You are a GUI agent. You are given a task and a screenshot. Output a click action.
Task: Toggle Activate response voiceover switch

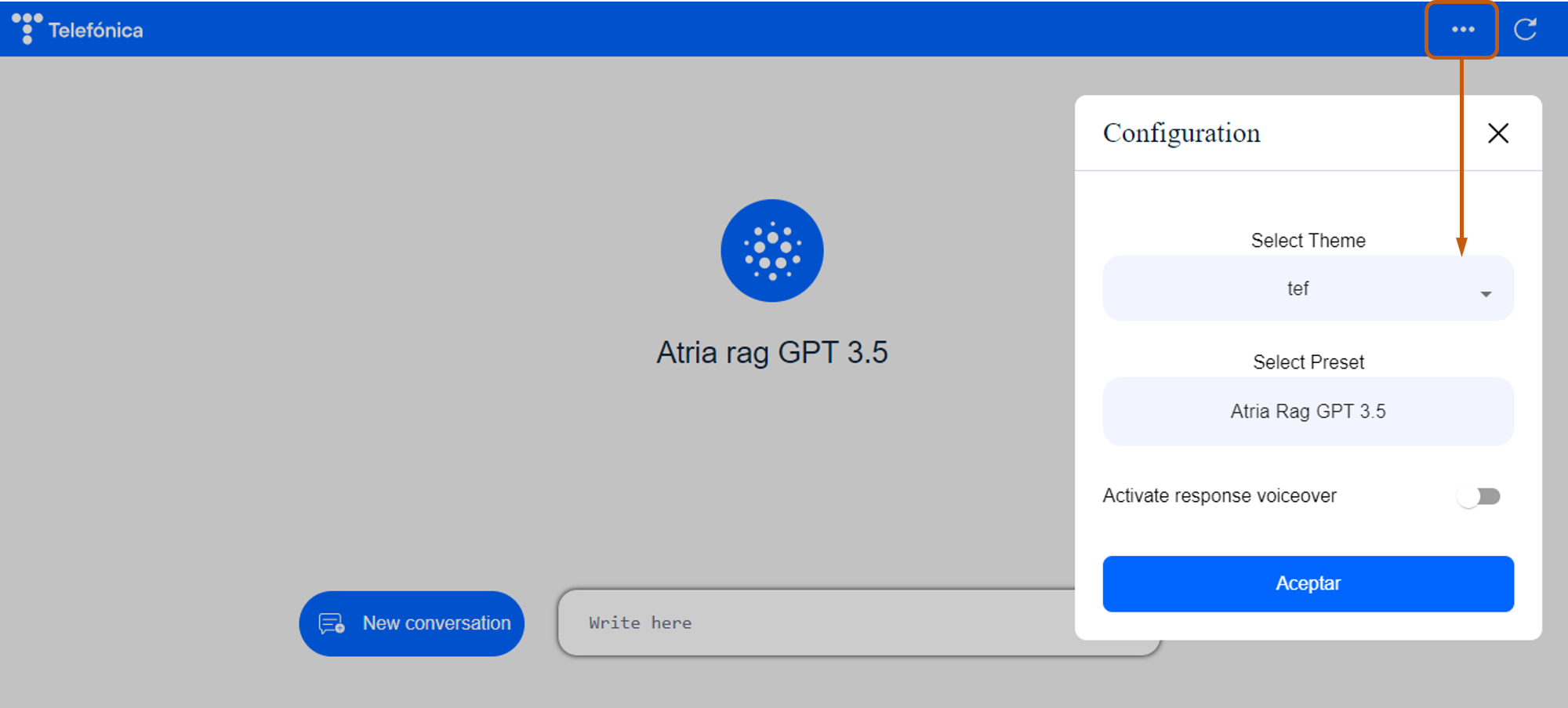1479,496
